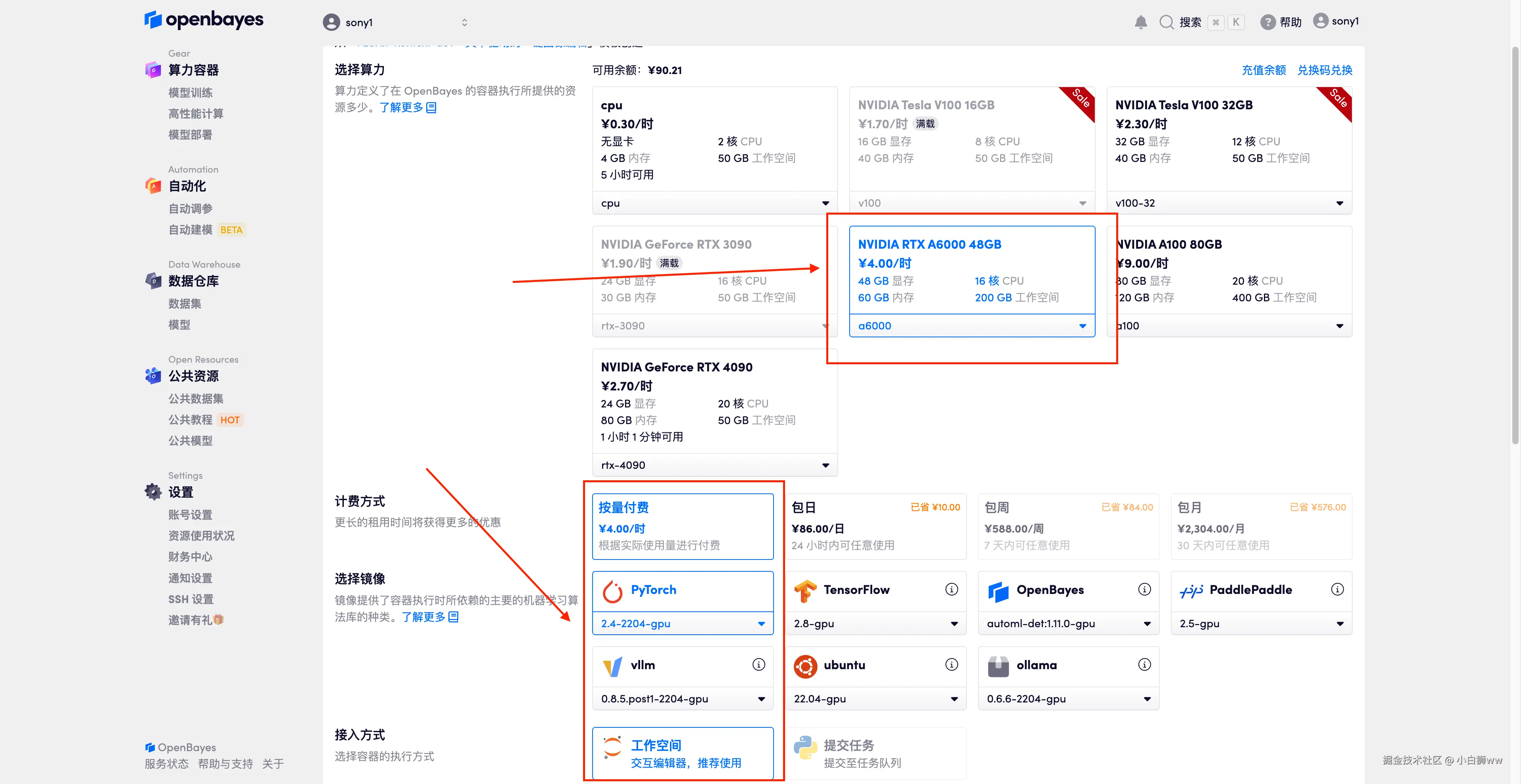This screenshot has height=784, width=1521.
Task: Open 公共教程 in the sidebar
Action: 190,420
